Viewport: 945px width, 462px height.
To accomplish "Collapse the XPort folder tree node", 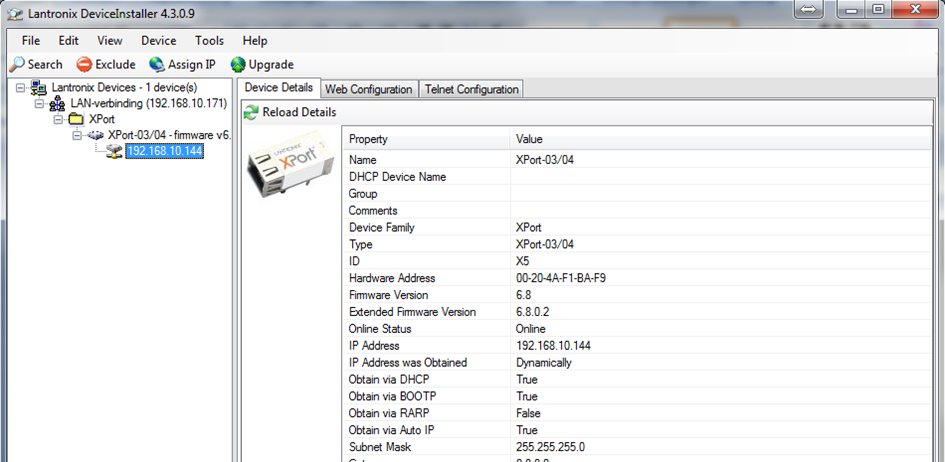I will point(59,119).
